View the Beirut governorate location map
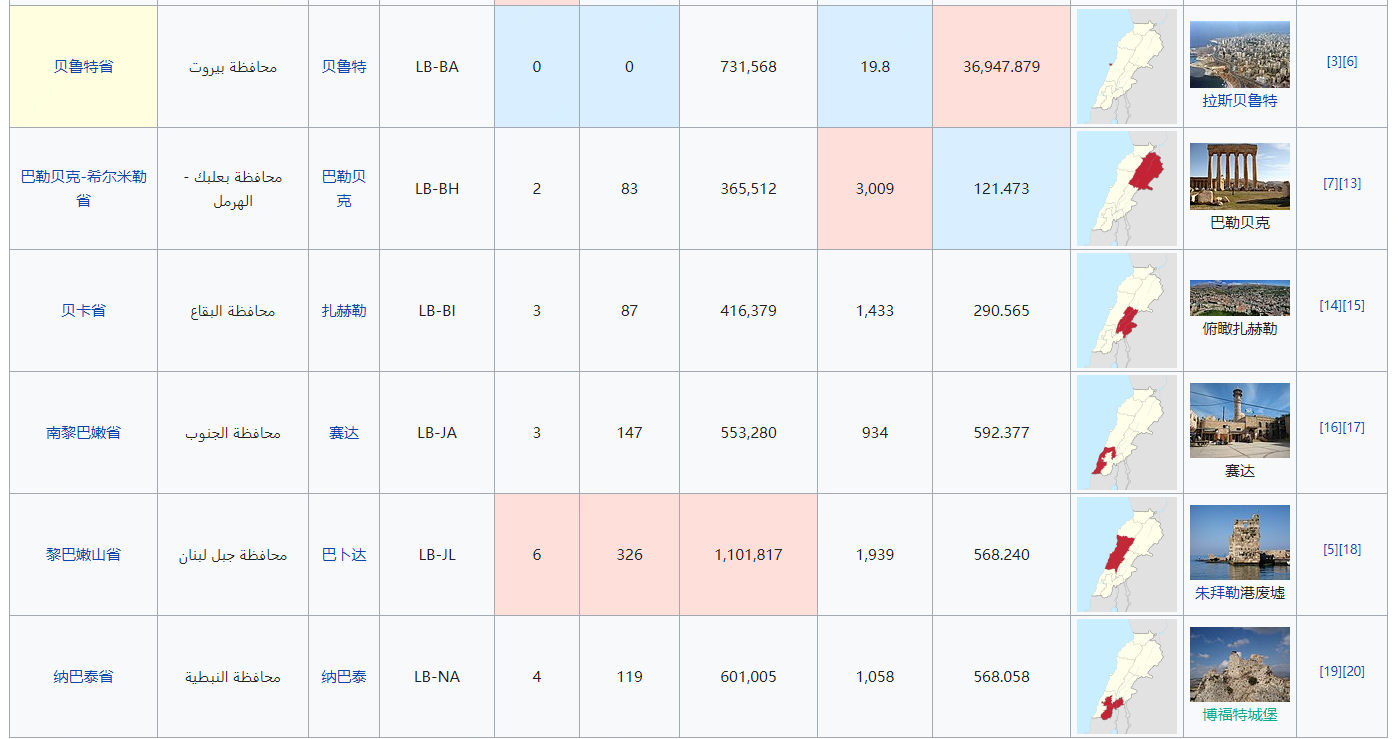1398x739 pixels. pyautogui.click(x=1126, y=67)
